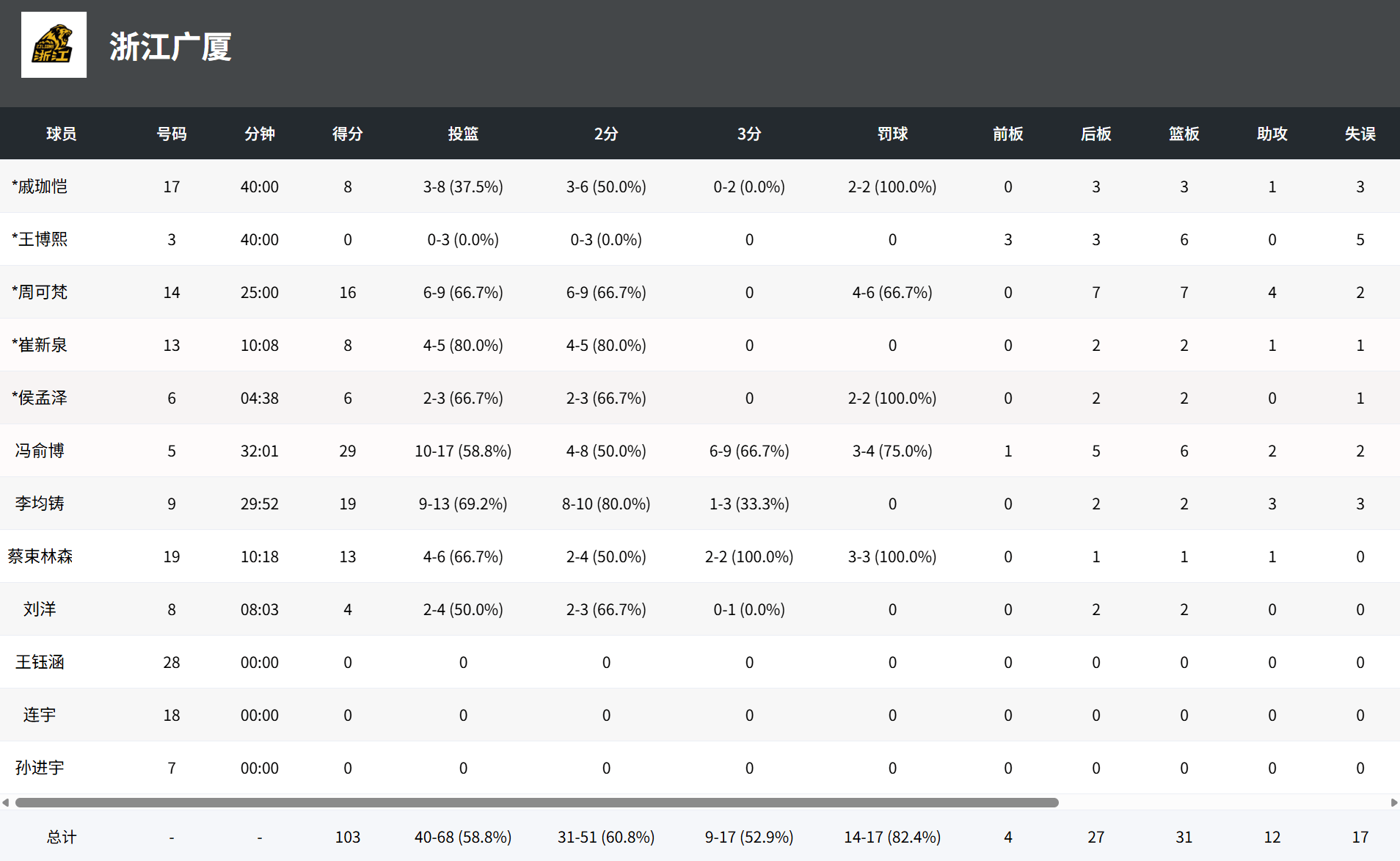Image resolution: width=1400 pixels, height=861 pixels.
Task: Click on starter 戚珈恺's name
Action: pos(40,186)
